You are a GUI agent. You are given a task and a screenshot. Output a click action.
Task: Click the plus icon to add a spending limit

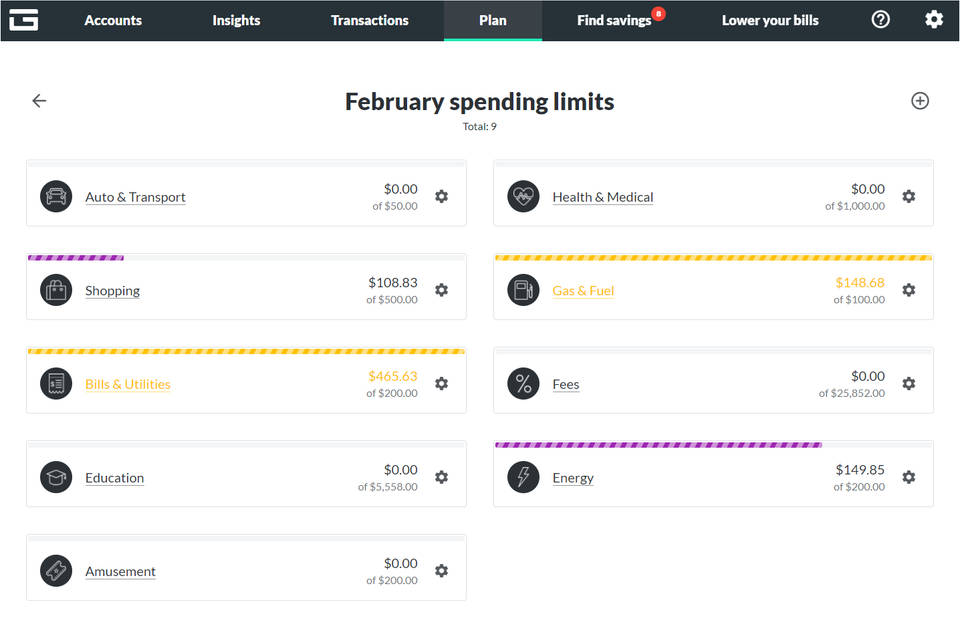920,100
